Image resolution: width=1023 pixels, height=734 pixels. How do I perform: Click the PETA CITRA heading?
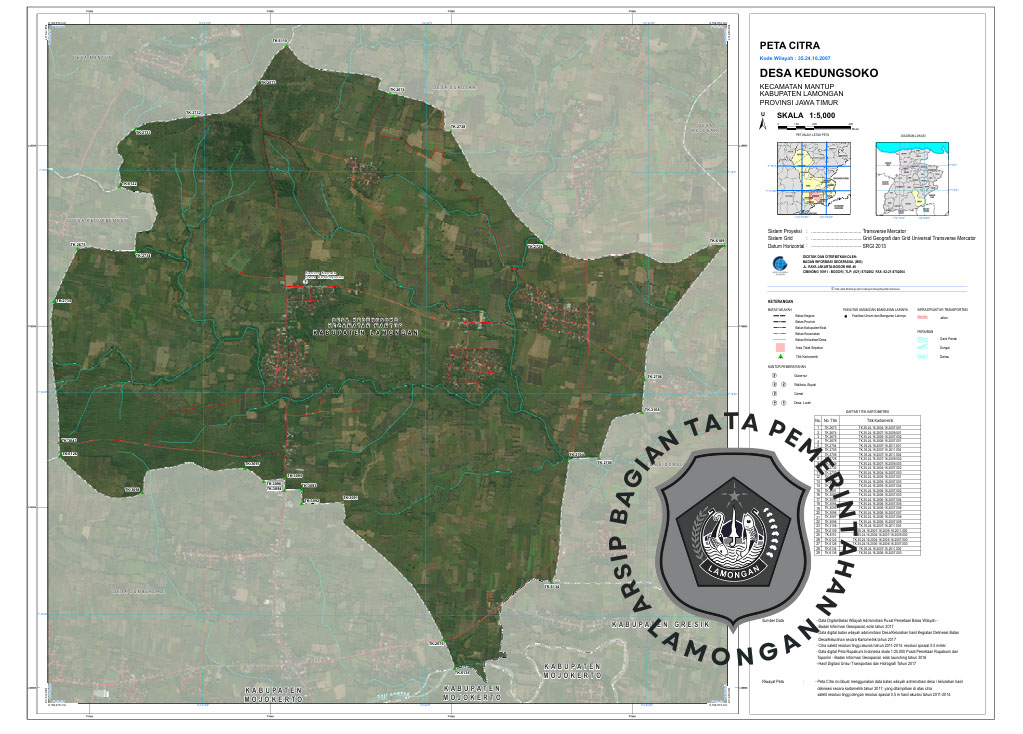790,46
